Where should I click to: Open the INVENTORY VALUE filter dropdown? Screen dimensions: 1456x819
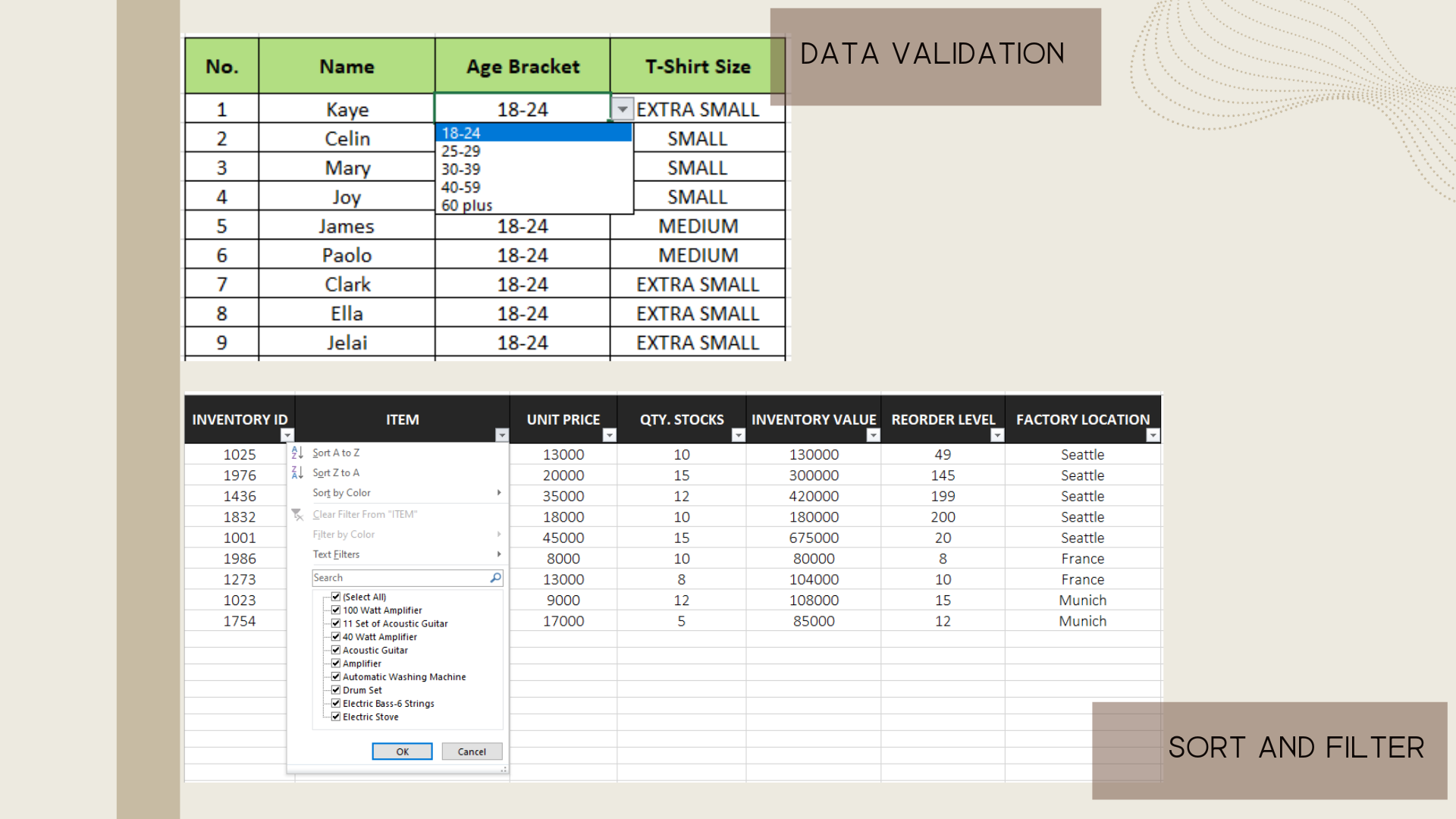tap(873, 435)
